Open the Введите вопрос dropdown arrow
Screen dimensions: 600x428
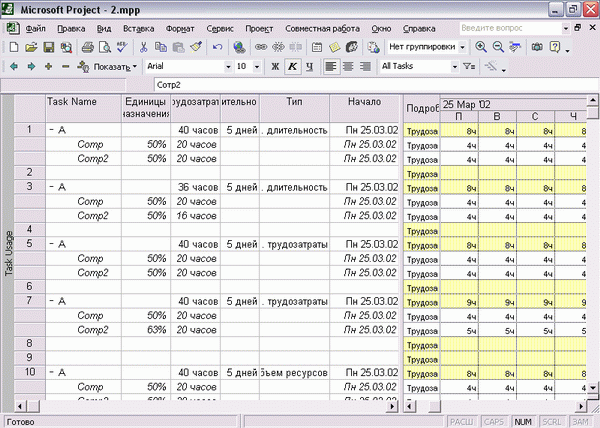pos(566,28)
